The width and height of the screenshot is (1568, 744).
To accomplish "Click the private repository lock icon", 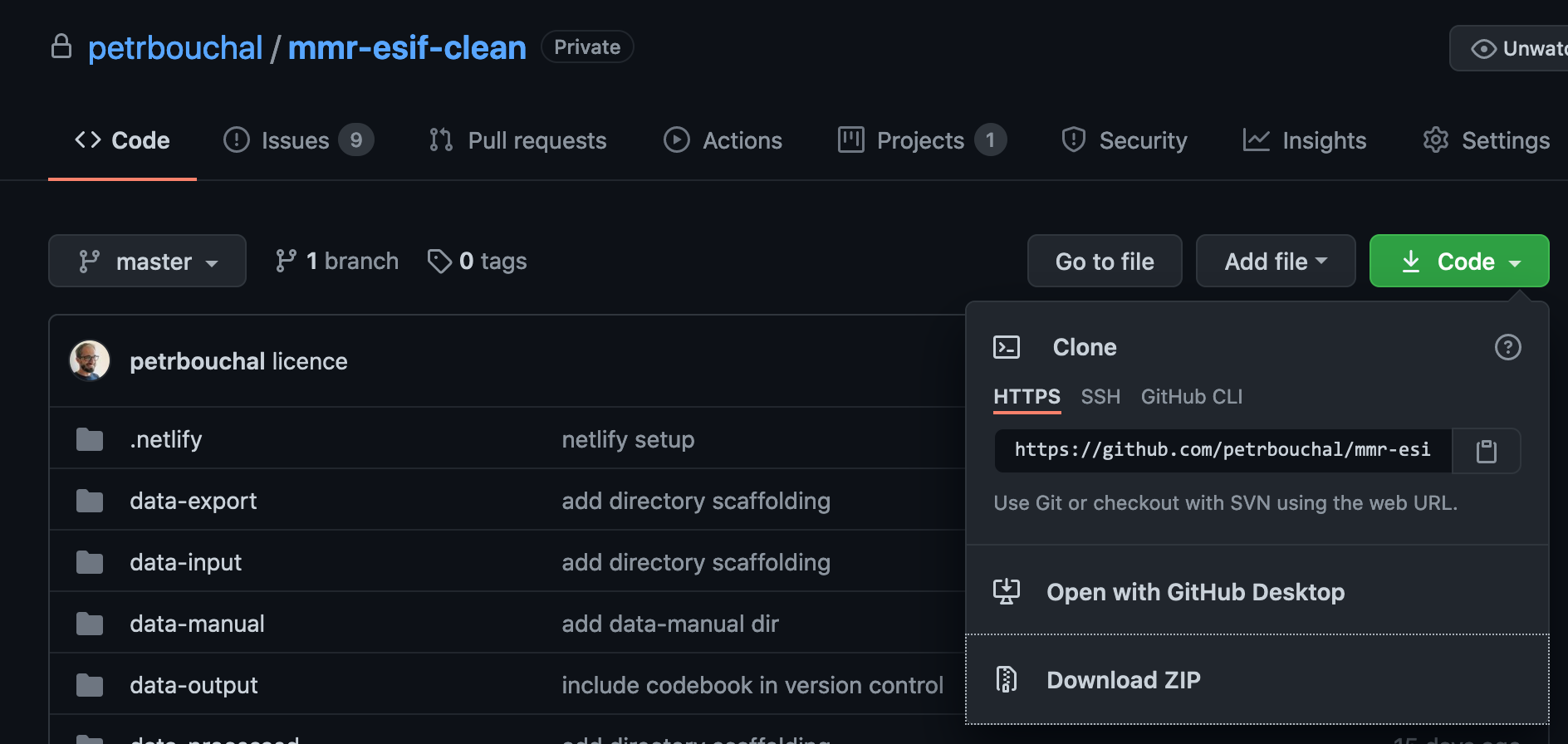I will pyautogui.click(x=61, y=46).
